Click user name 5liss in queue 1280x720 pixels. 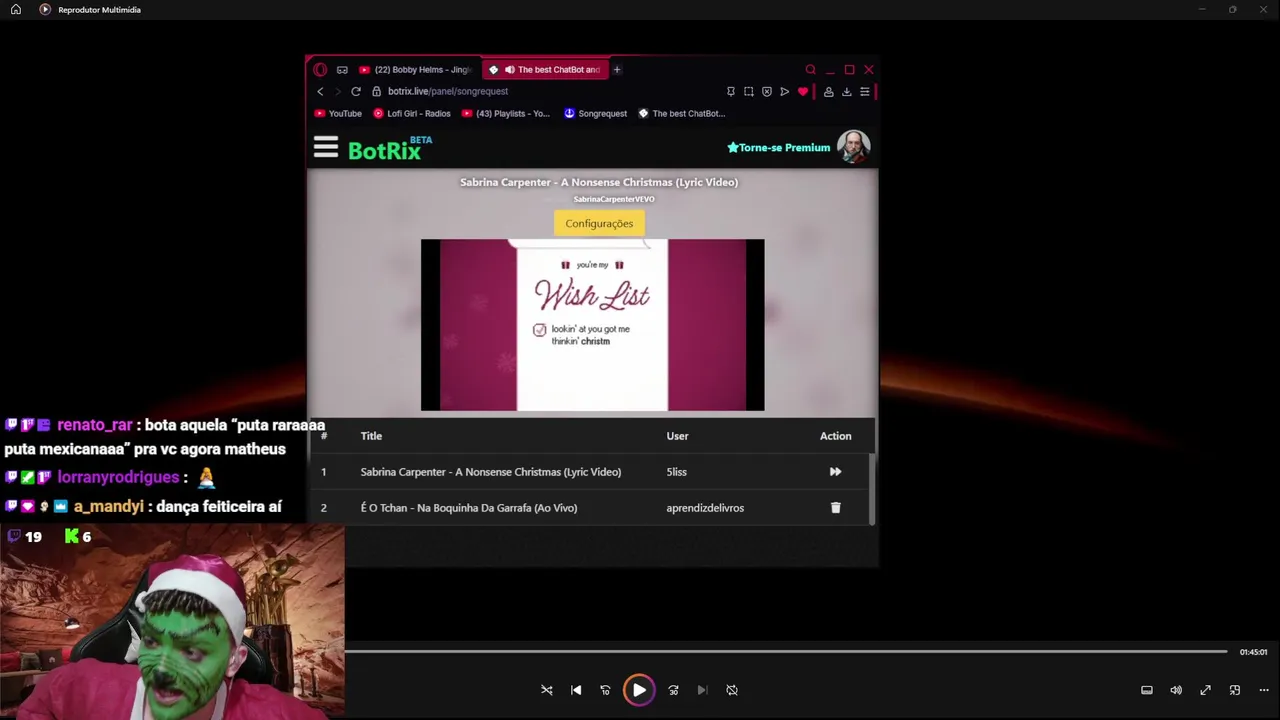pyautogui.click(x=676, y=472)
